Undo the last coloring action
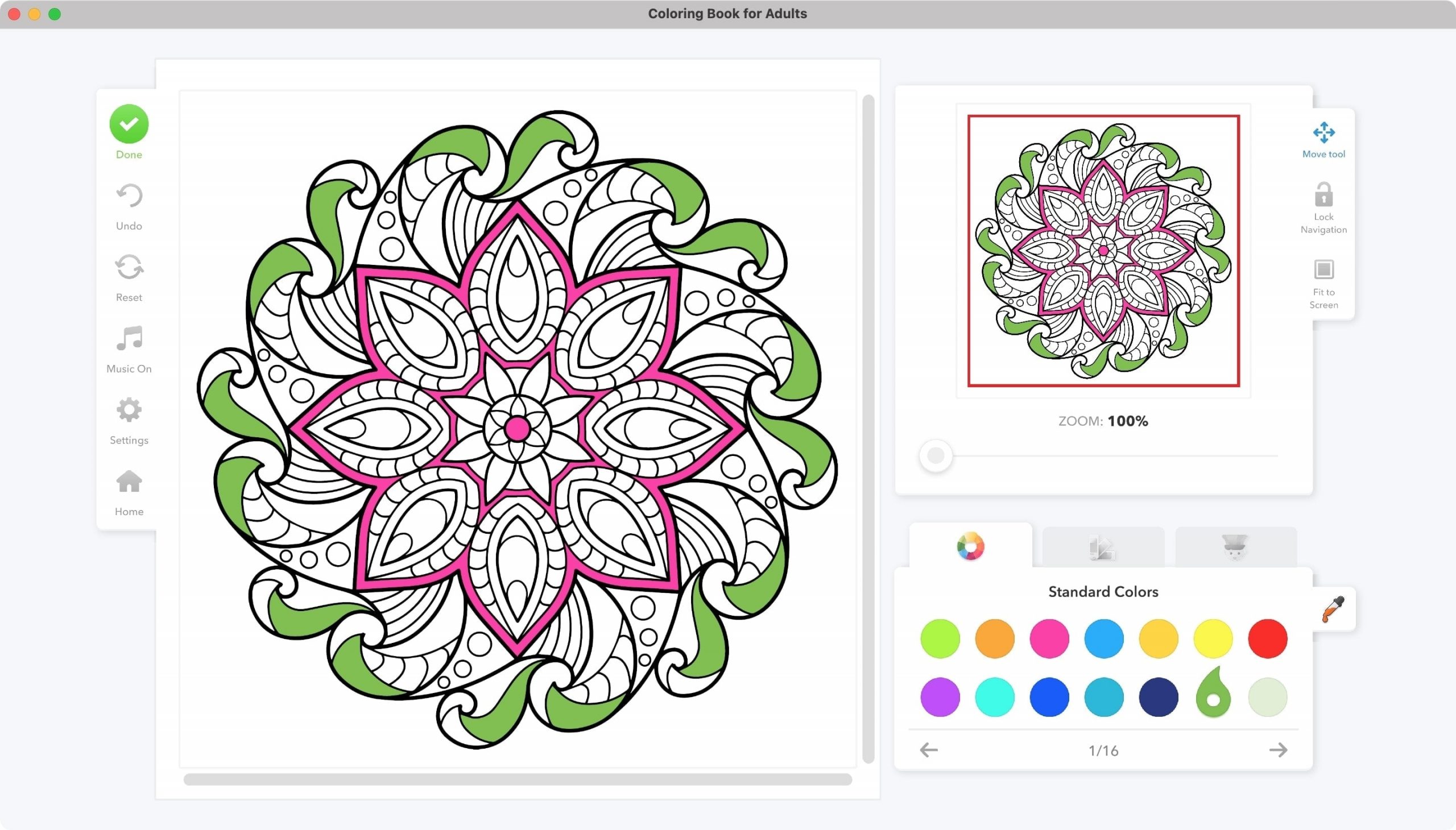Screen dimensions: 1456x830 (129, 197)
